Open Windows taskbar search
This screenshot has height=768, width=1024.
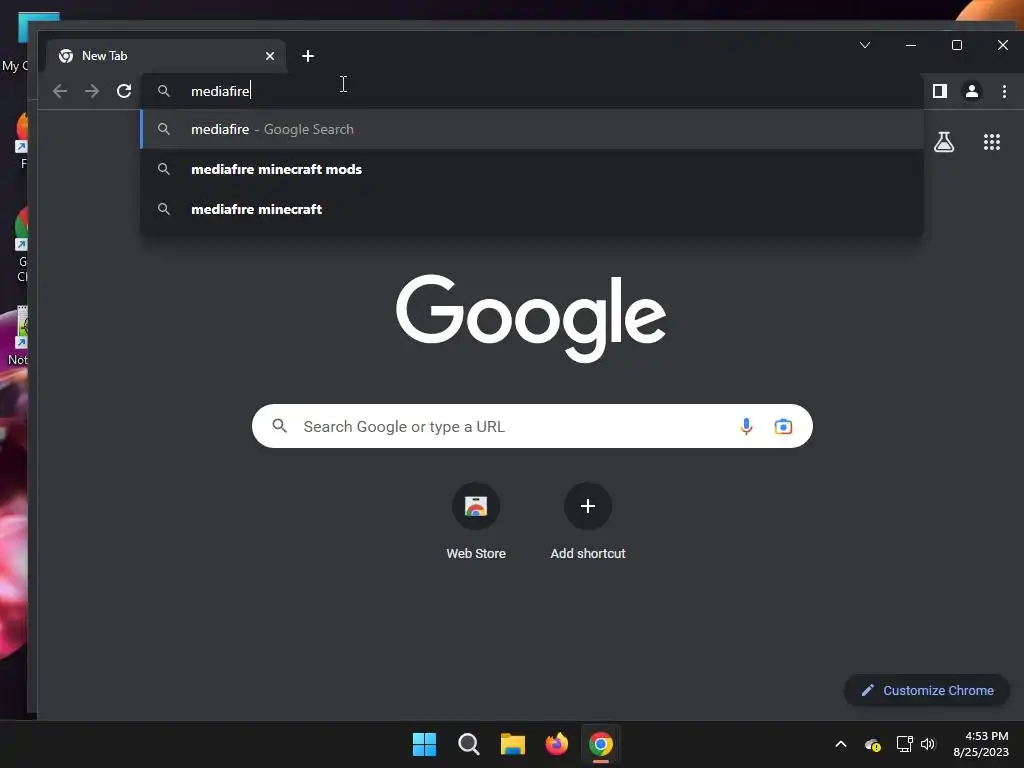coord(469,744)
